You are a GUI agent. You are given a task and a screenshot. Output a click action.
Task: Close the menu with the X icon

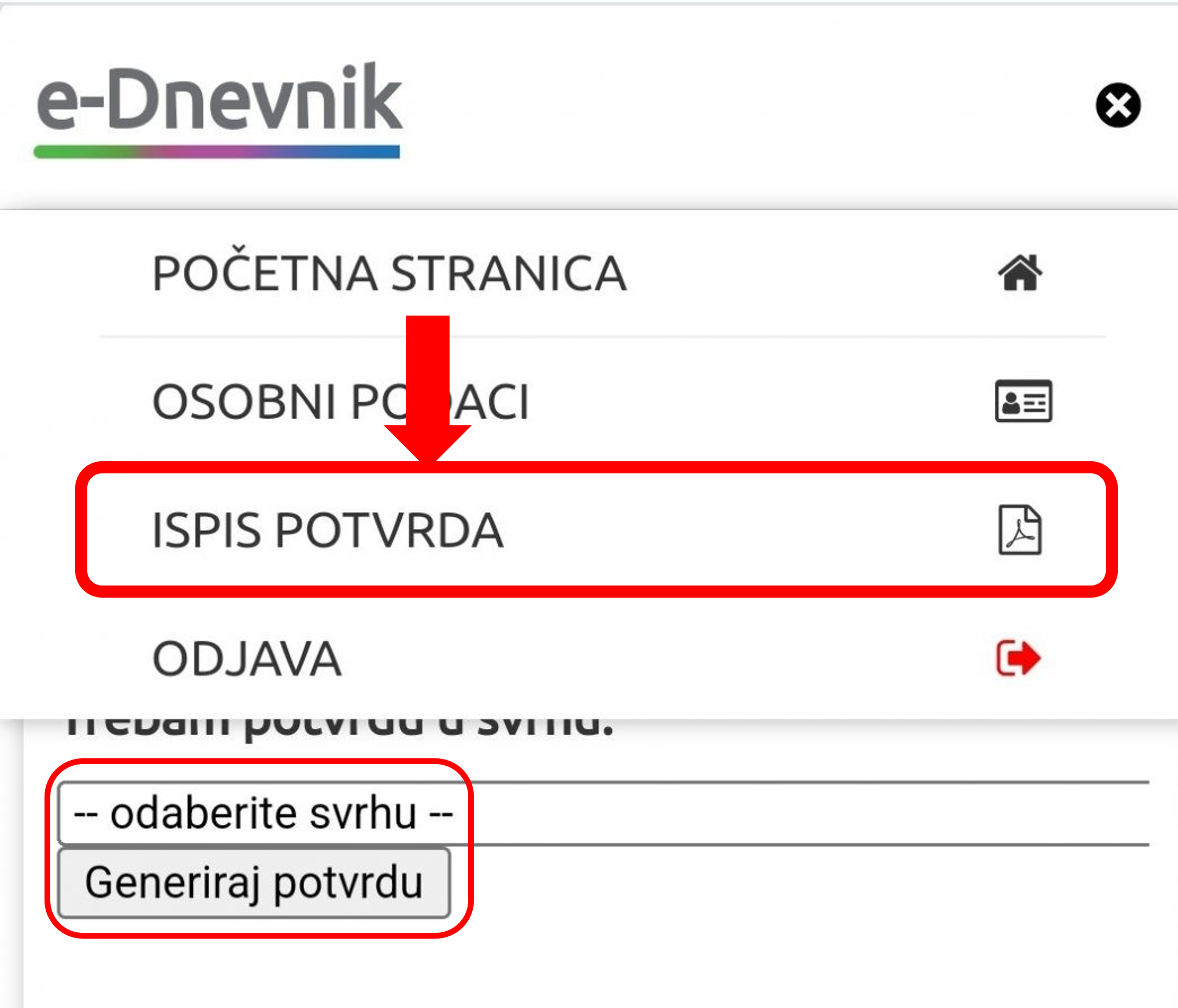[1117, 105]
